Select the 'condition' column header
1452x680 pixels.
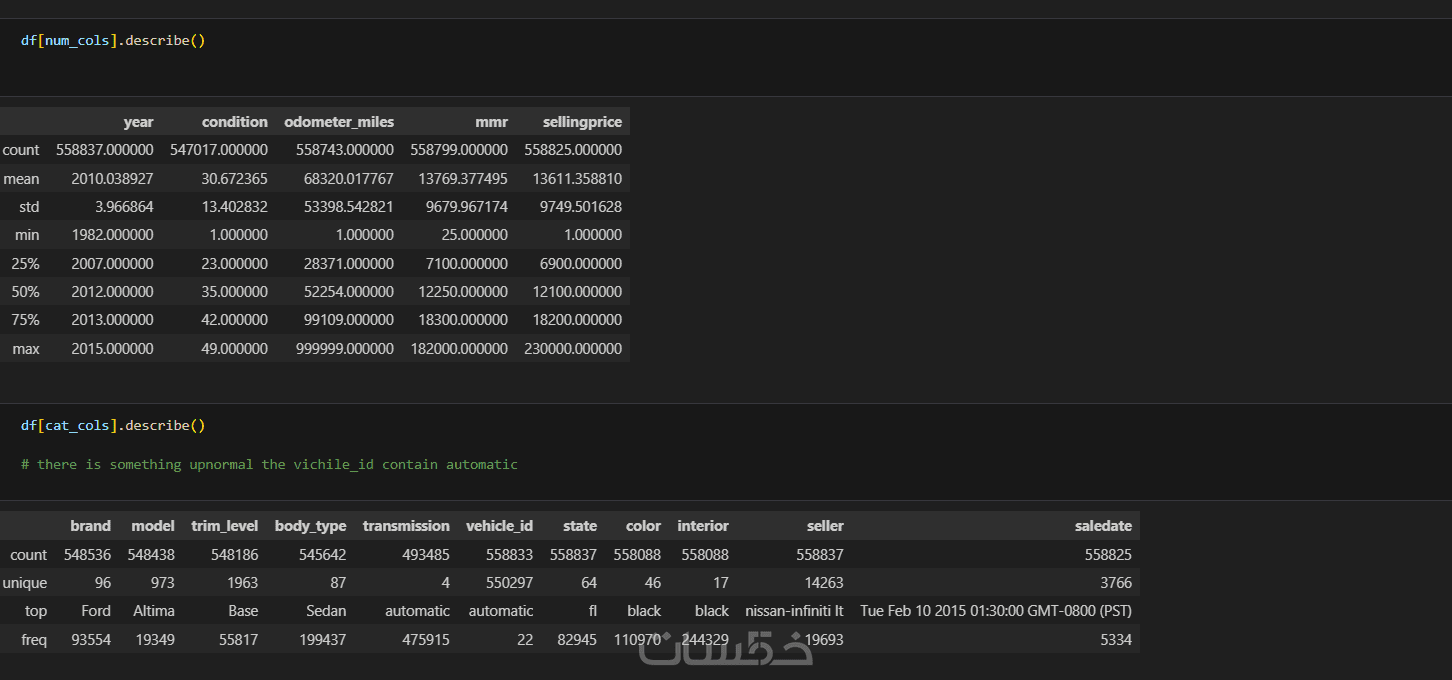coord(235,122)
